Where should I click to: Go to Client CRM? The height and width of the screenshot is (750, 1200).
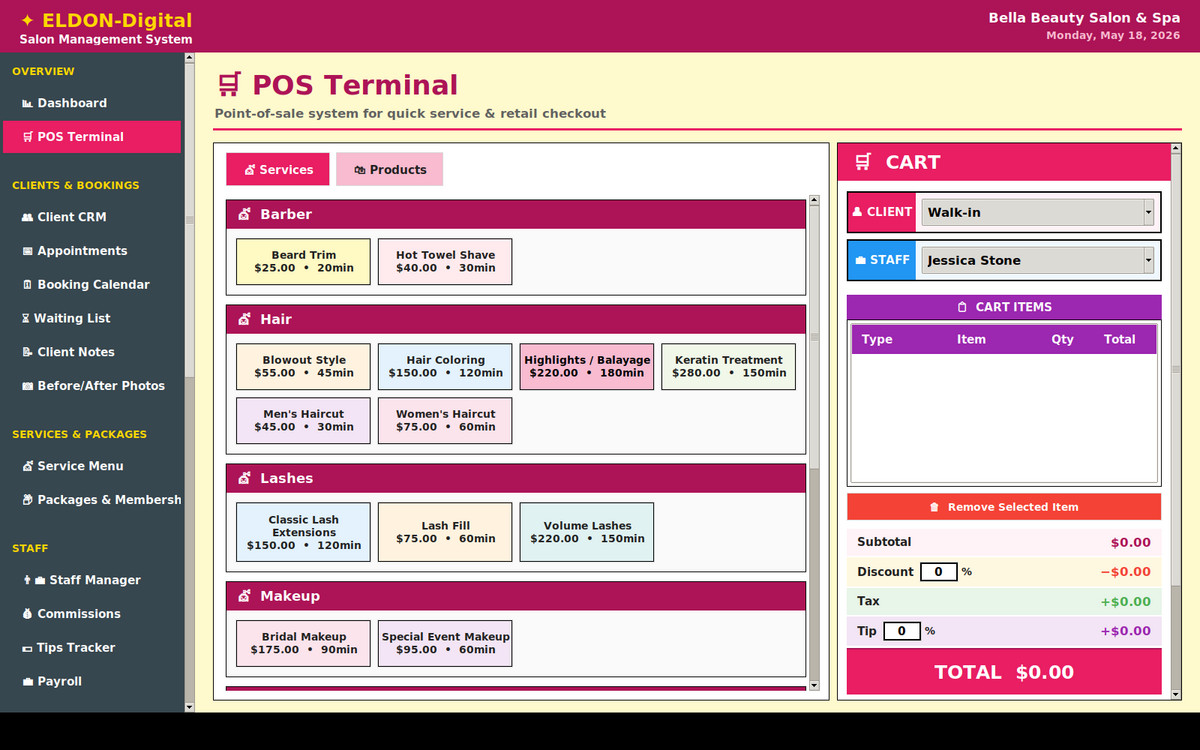[92, 217]
